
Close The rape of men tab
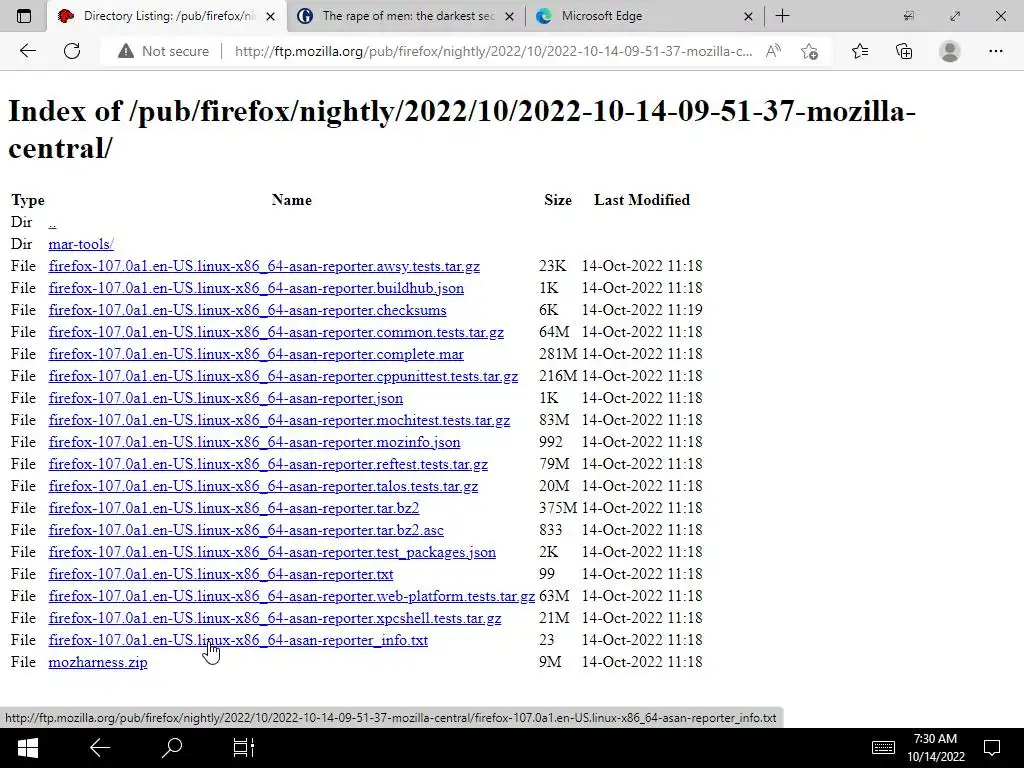click(510, 16)
